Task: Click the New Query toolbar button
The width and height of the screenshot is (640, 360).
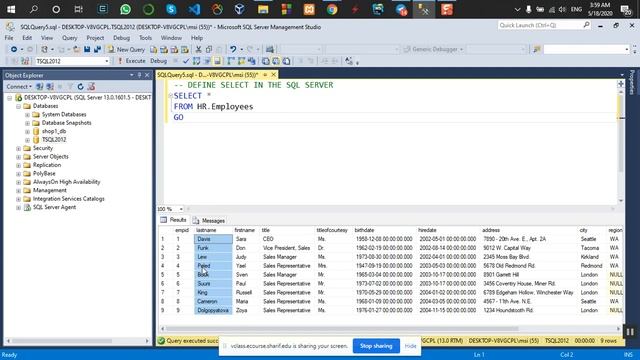Action: coord(126,49)
